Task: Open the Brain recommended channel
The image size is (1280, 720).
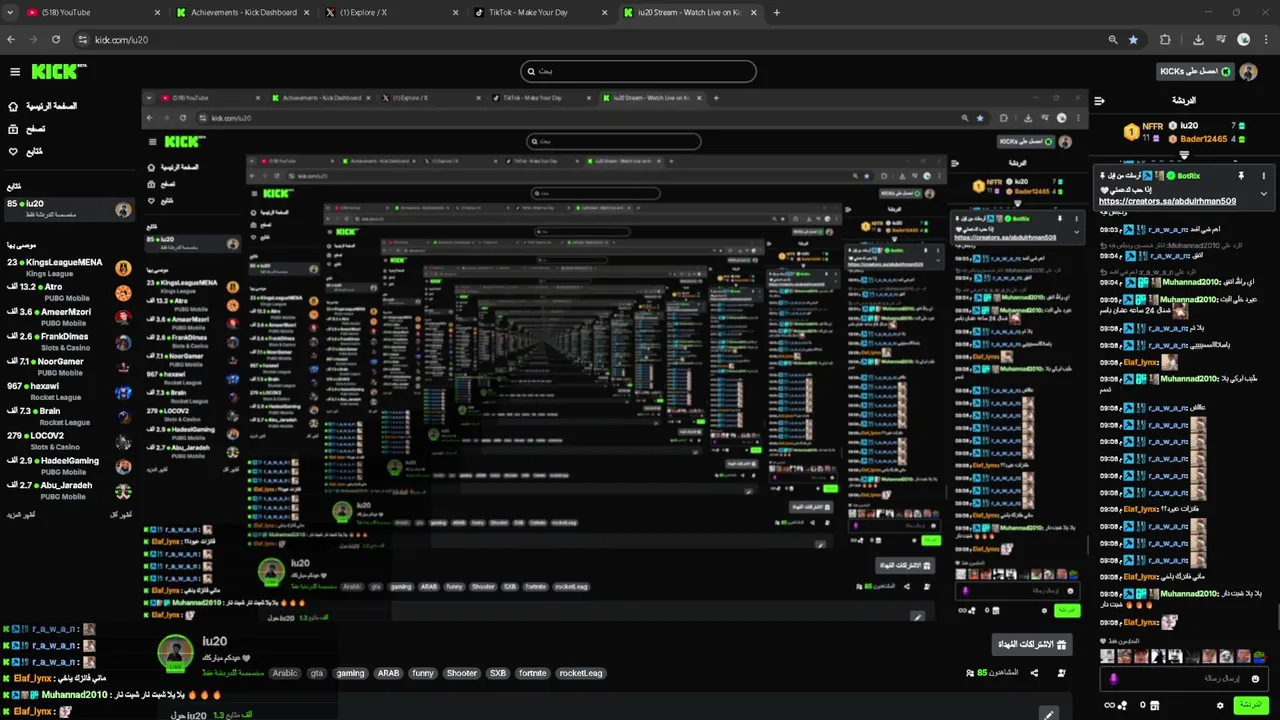Action: [68, 416]
